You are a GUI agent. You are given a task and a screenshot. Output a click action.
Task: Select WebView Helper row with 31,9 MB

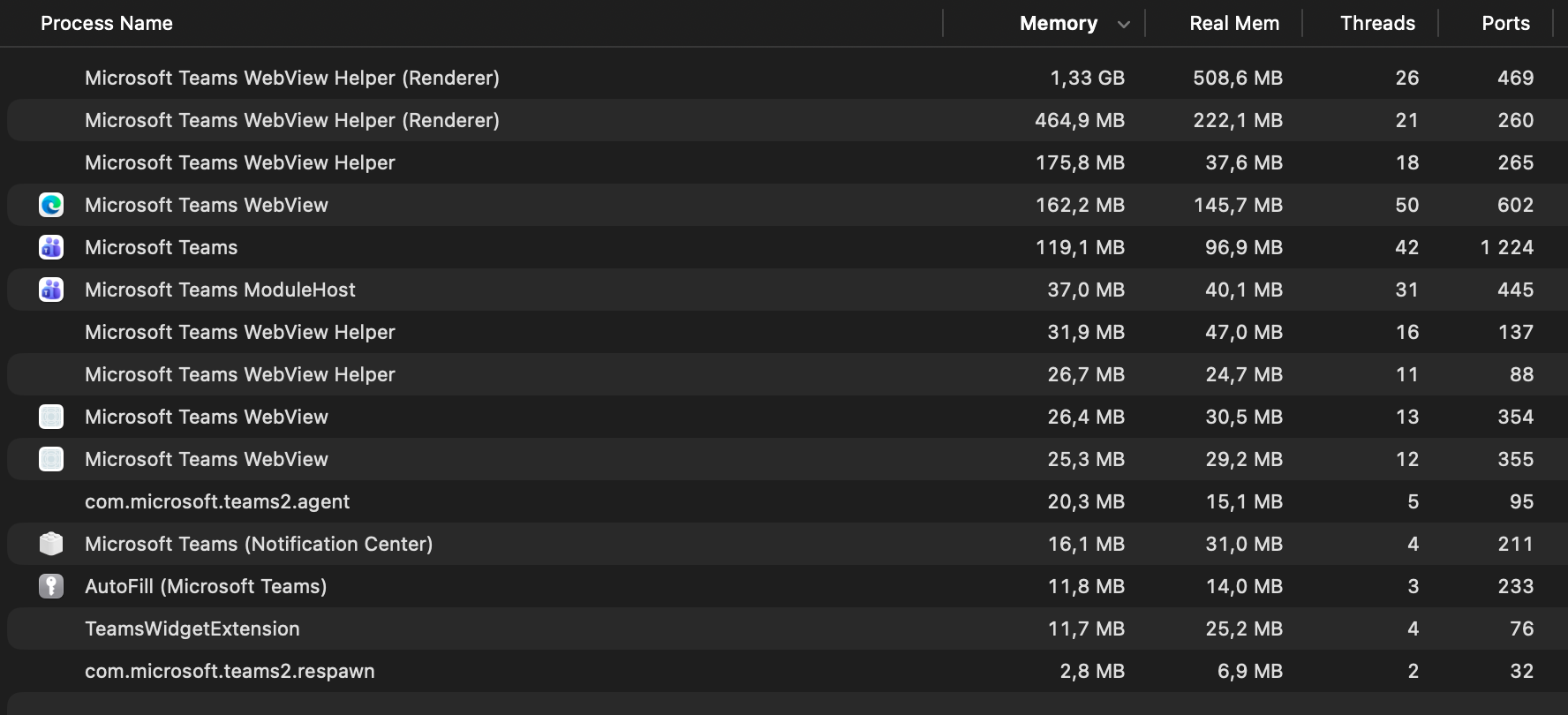click(x=784, y=332)
